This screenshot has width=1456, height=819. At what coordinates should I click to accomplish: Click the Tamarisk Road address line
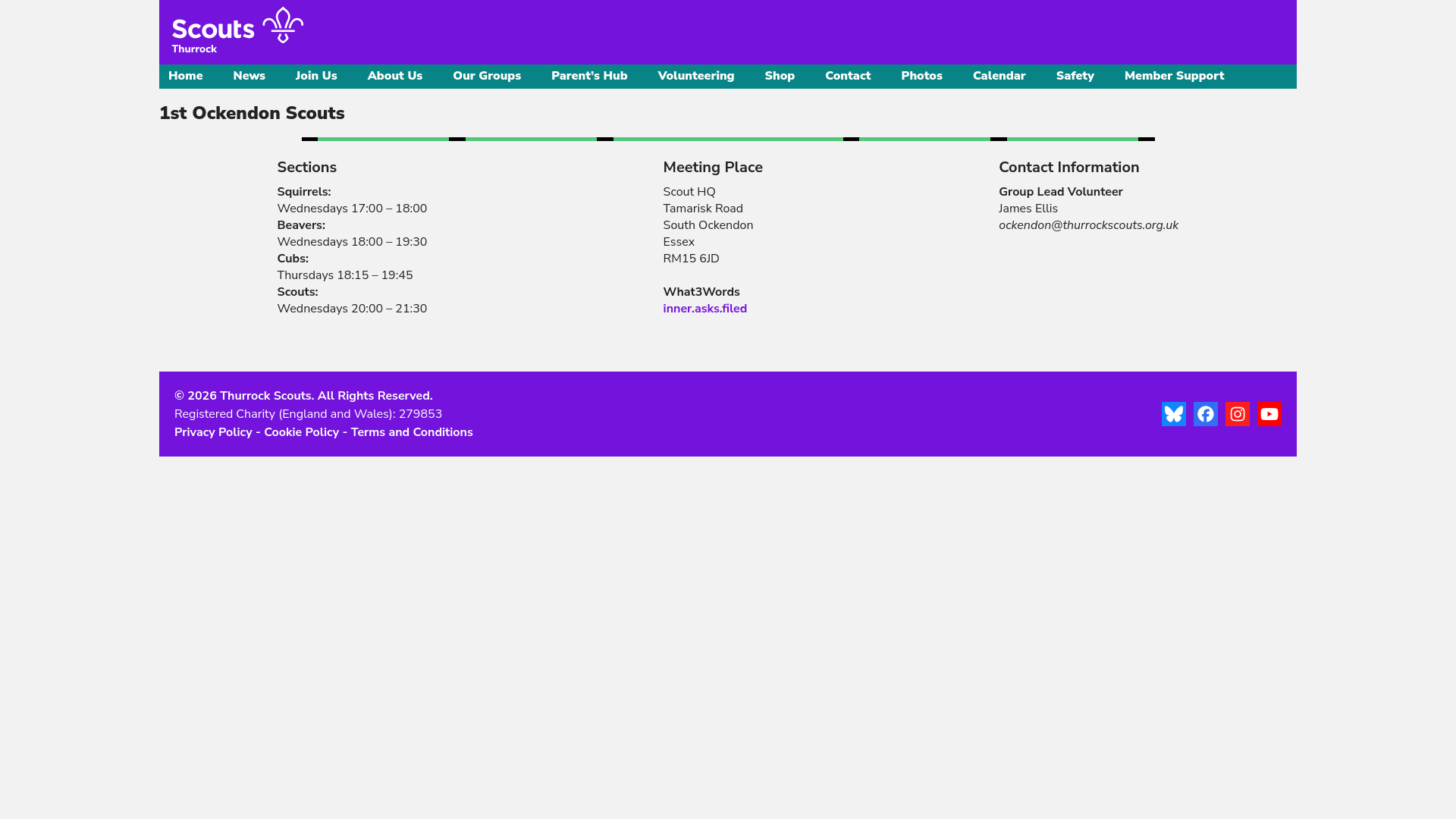pyautogui.click(x=703, y=209)
